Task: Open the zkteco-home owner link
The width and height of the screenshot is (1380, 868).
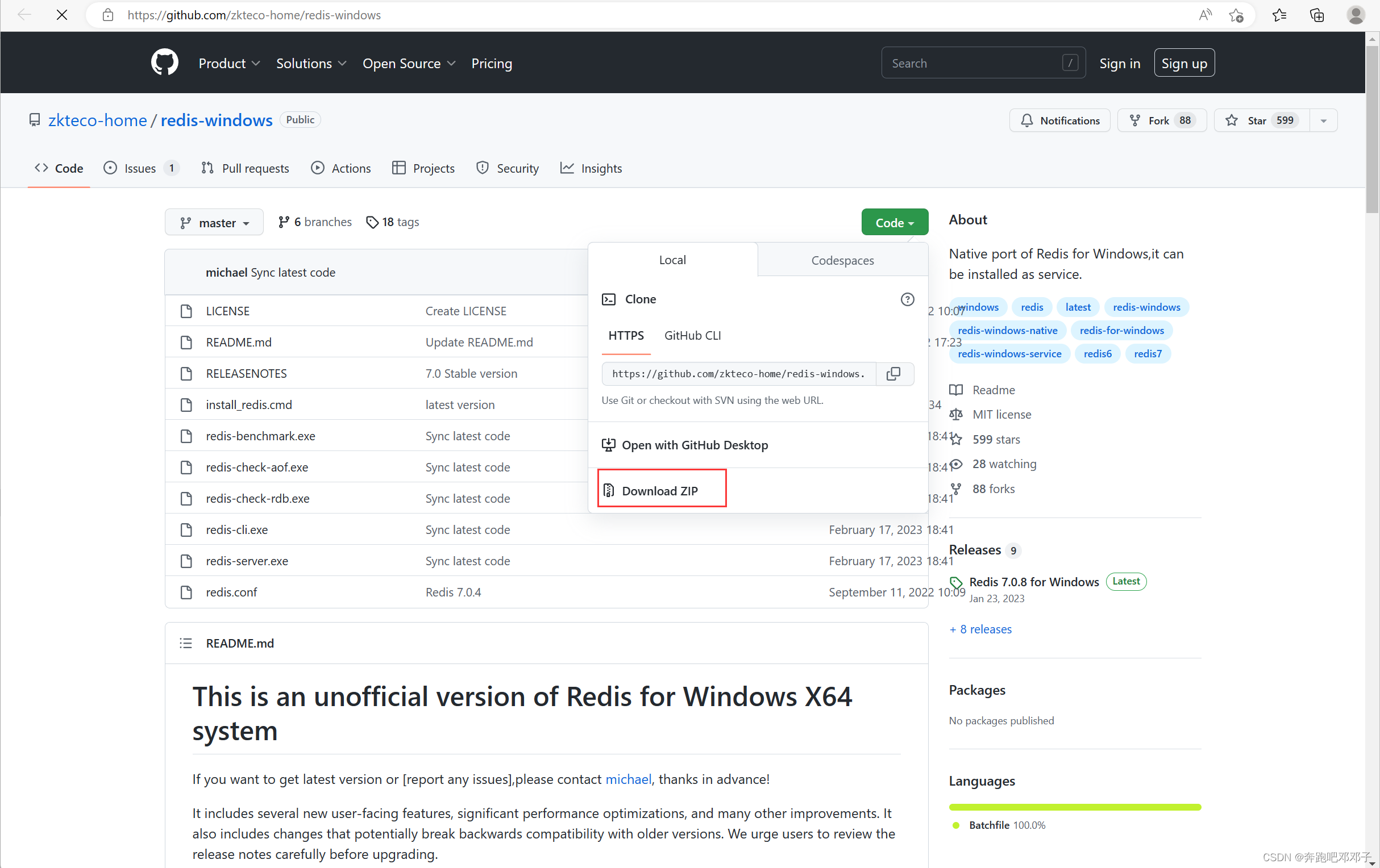Action: point(97,120)
